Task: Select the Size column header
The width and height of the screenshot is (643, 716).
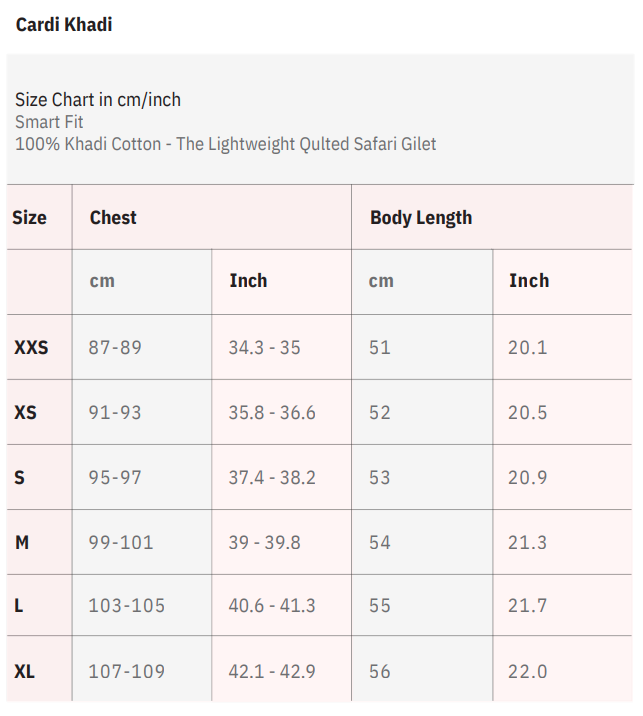Action: (29, 218)
